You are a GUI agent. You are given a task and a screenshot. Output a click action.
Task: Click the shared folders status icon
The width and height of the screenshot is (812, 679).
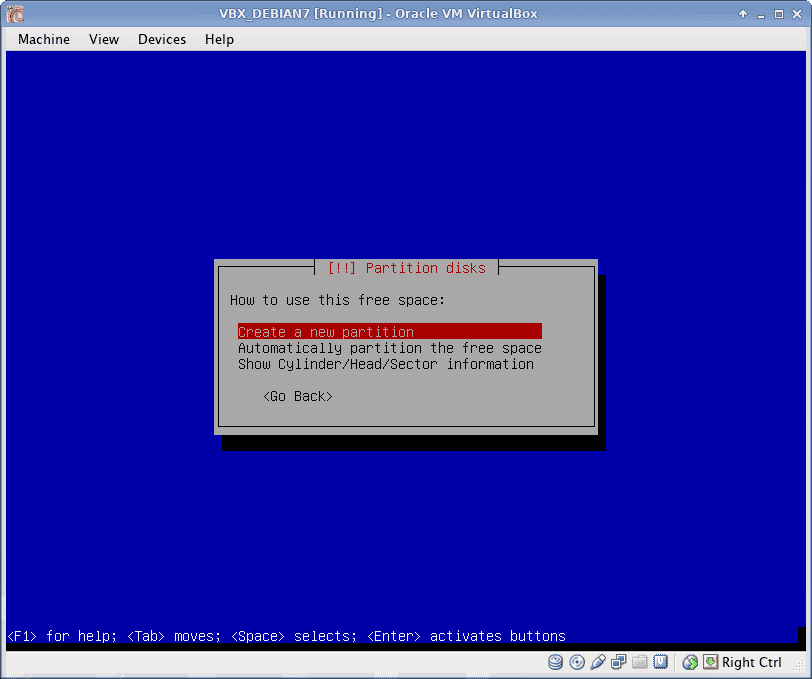[x=640, y=662]
